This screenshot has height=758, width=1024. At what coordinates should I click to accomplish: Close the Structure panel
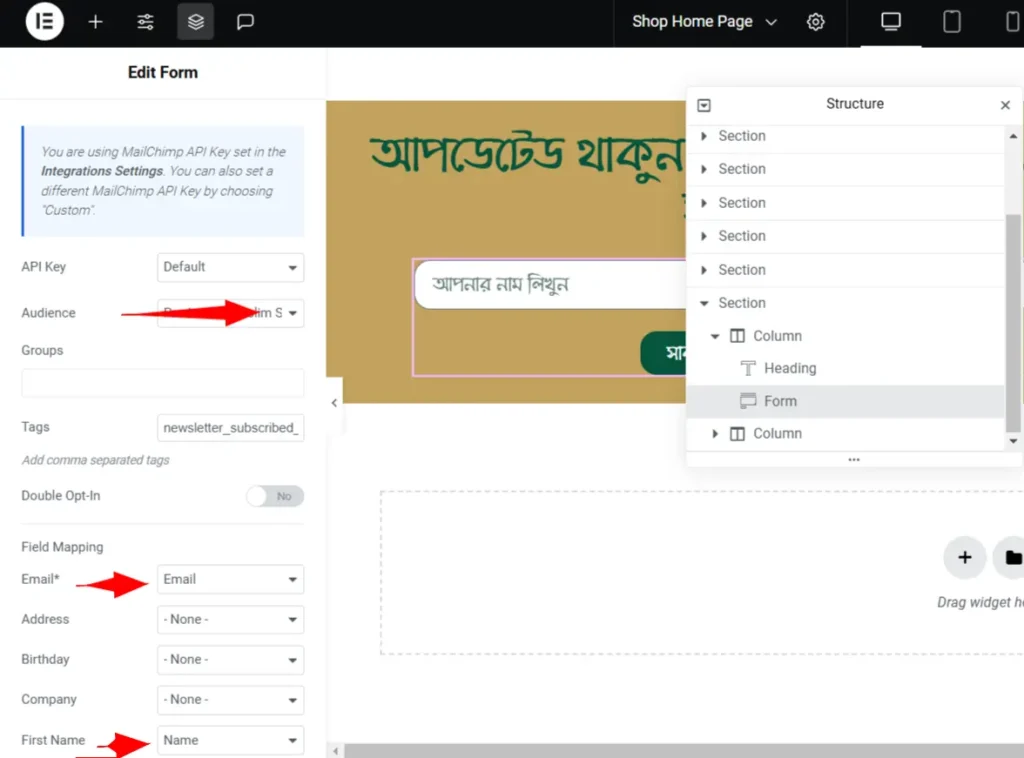click(1005, 105)
